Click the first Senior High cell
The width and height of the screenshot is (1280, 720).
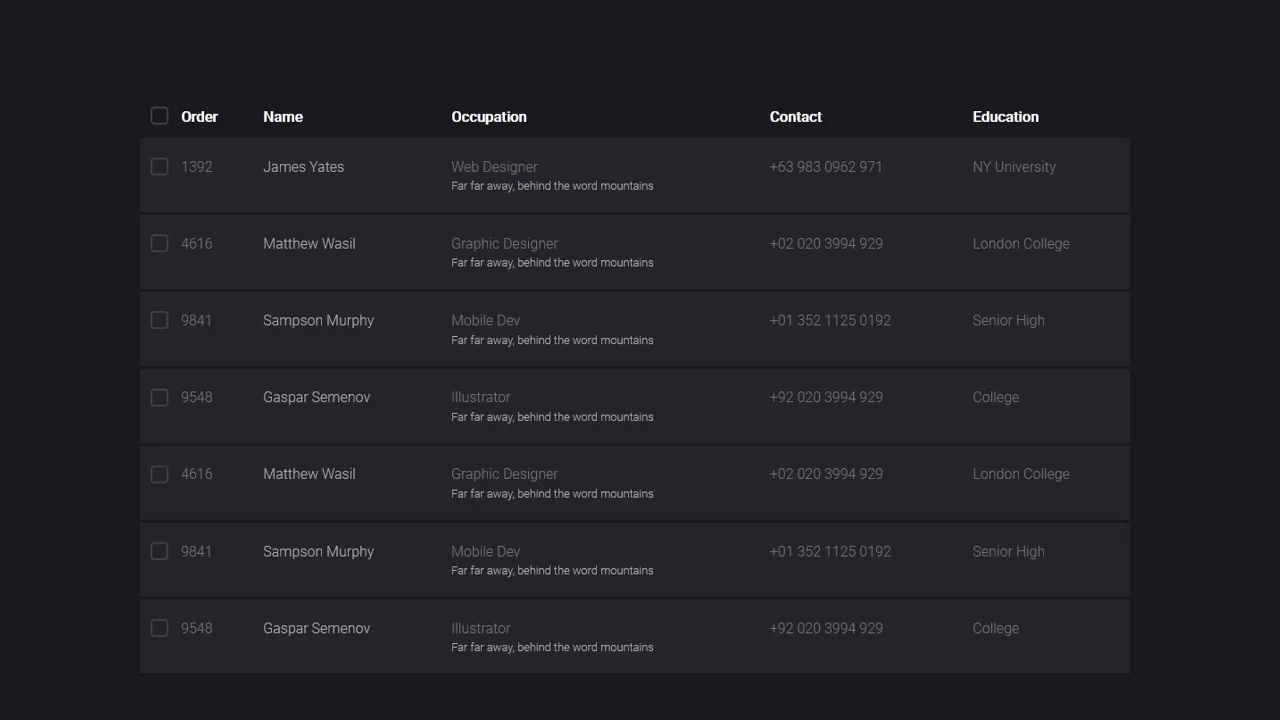tap(1009, 321)
